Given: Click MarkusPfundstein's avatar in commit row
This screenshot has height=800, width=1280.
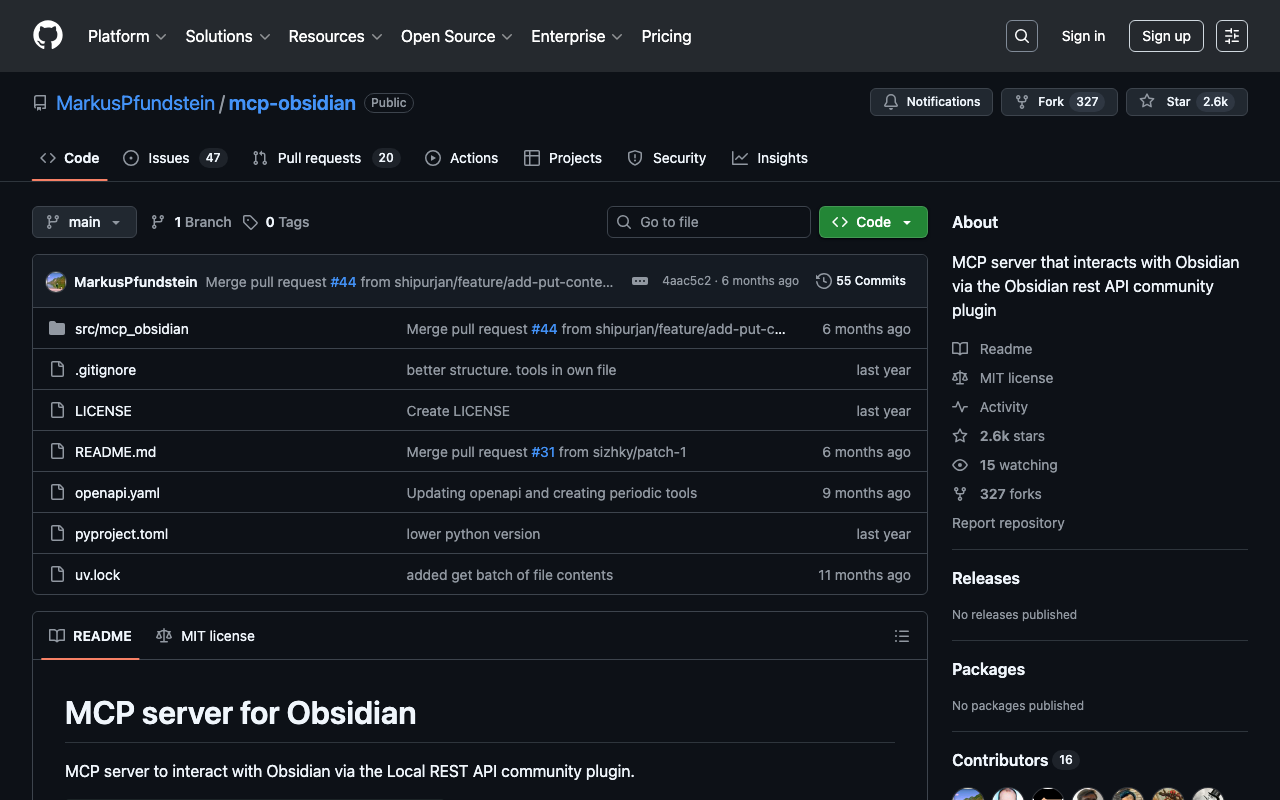Looking at the screenshot, I should tap(56, 282).
